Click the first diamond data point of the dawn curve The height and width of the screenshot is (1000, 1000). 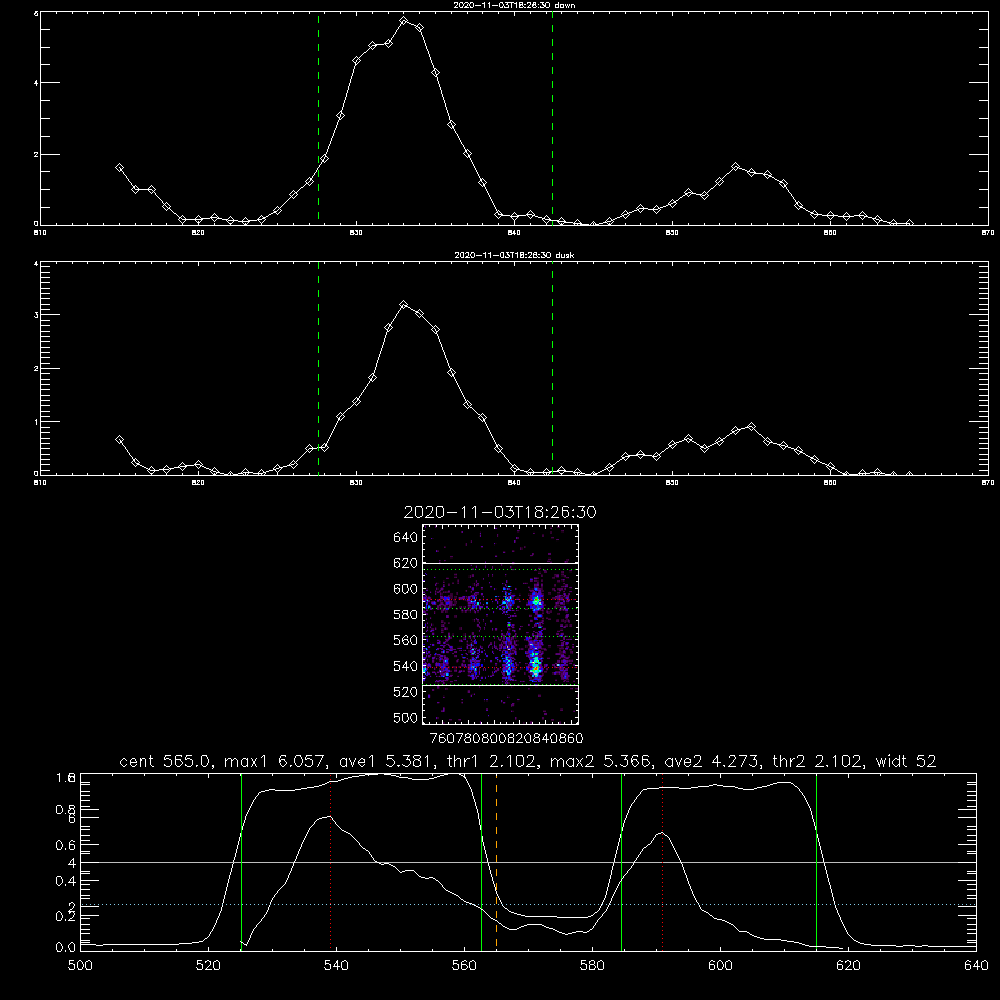pos(119,168)
